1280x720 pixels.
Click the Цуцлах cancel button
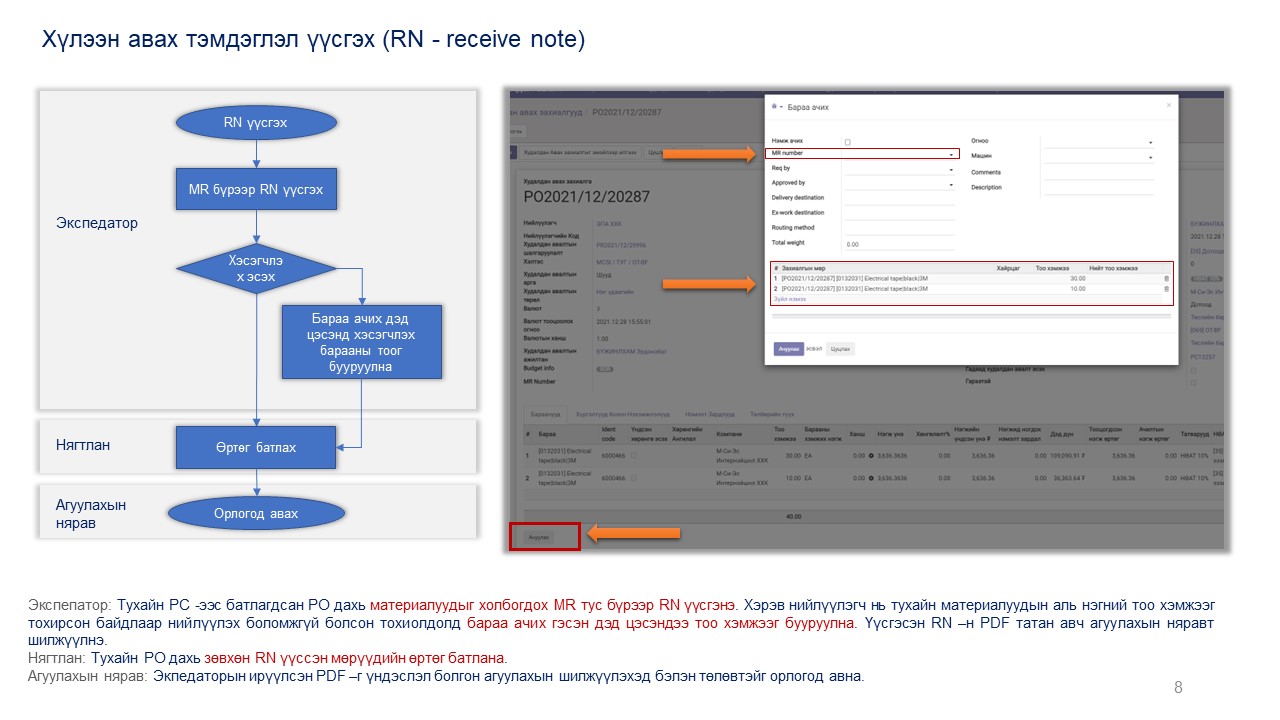coord(841,349)
